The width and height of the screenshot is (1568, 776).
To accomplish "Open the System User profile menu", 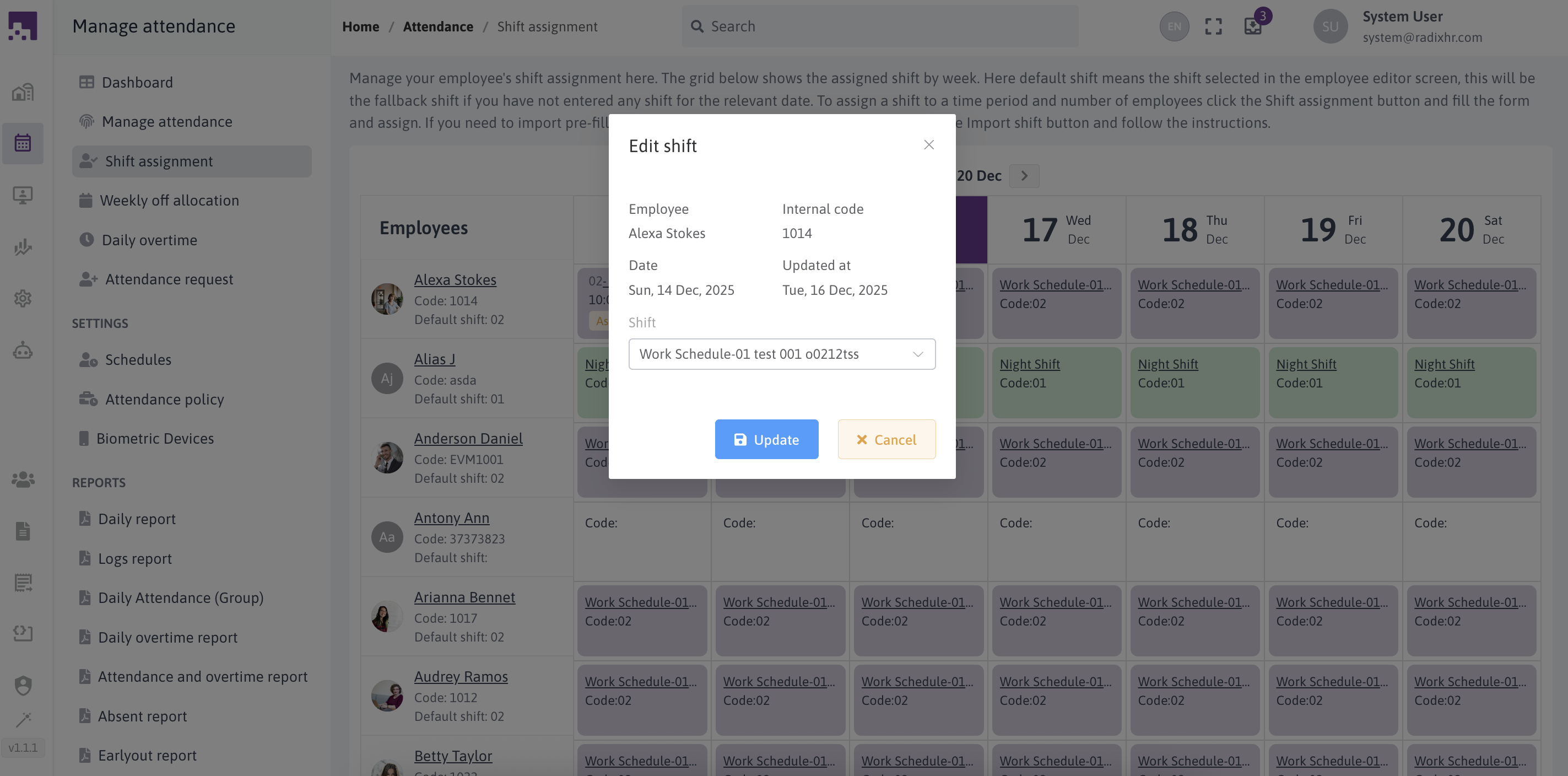I will tap(1400, 26).
